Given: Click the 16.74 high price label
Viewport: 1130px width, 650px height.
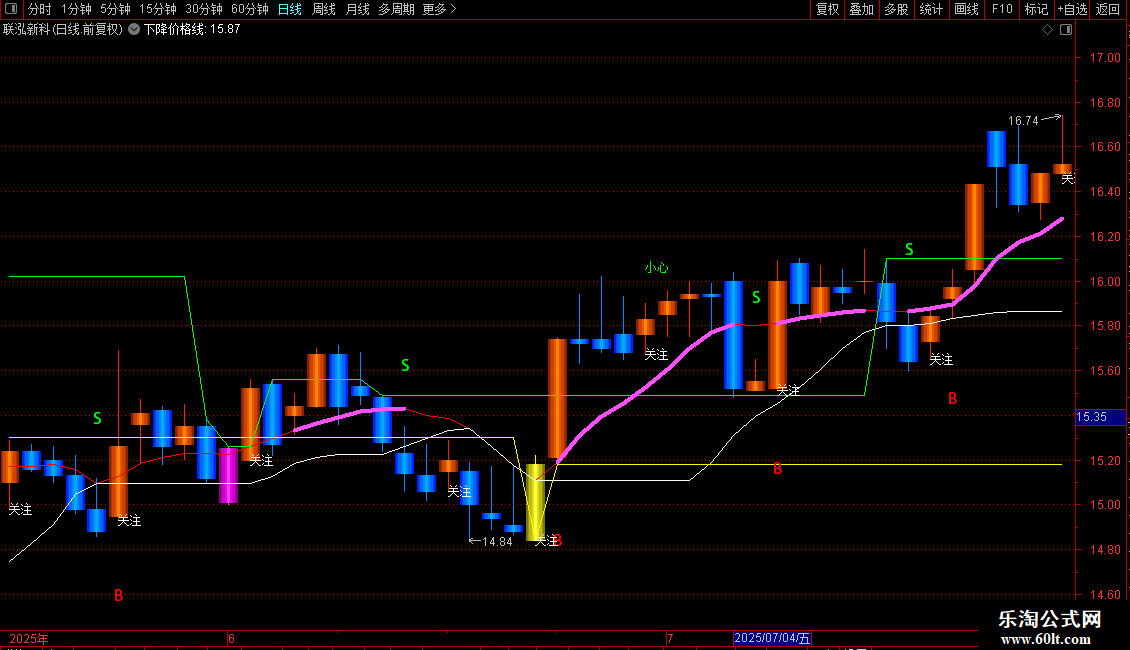Looking at the screenshot, I should [x=1023, y=121].
